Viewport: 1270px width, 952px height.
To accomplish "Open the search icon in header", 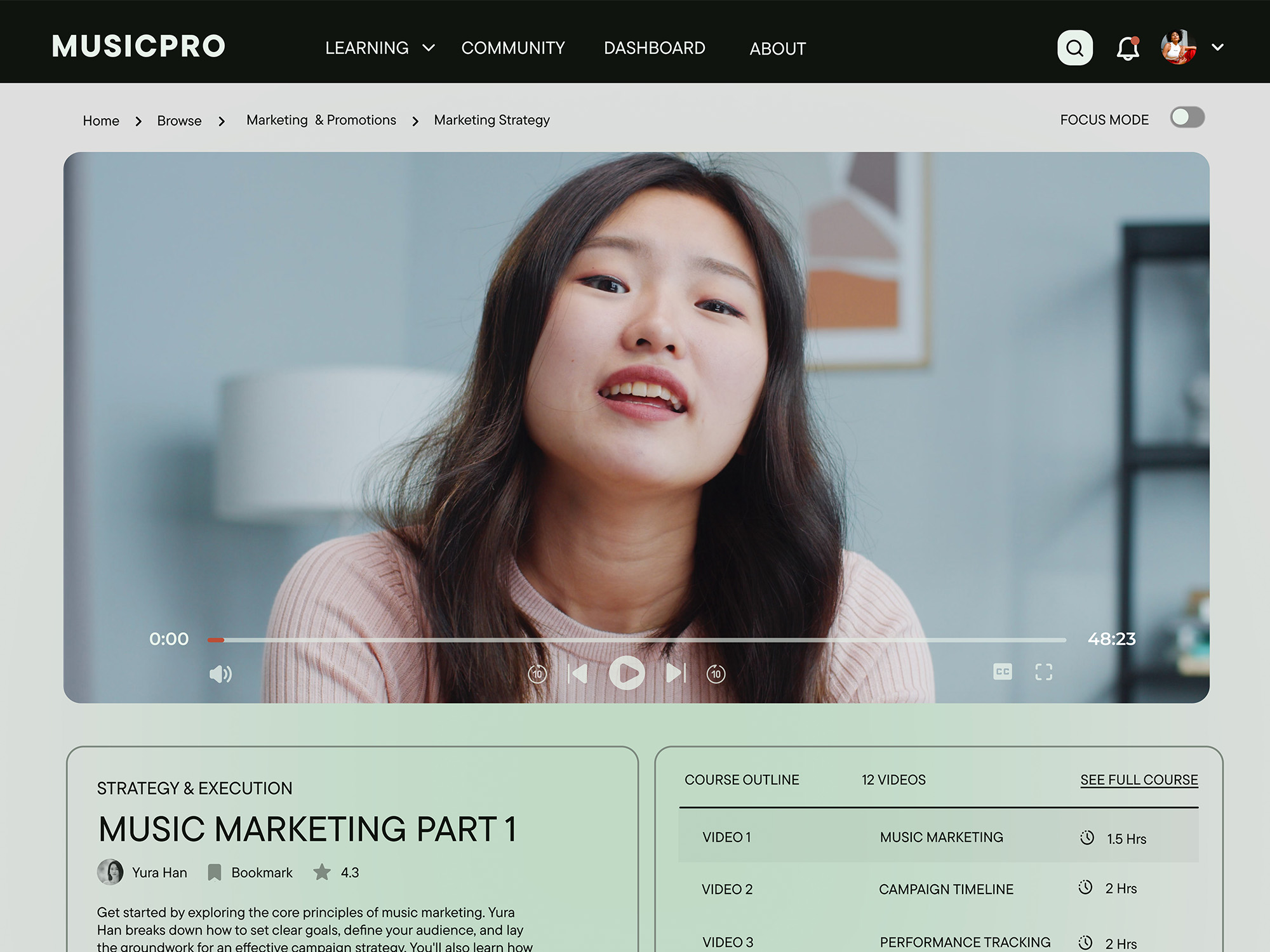I will 1074,48.
